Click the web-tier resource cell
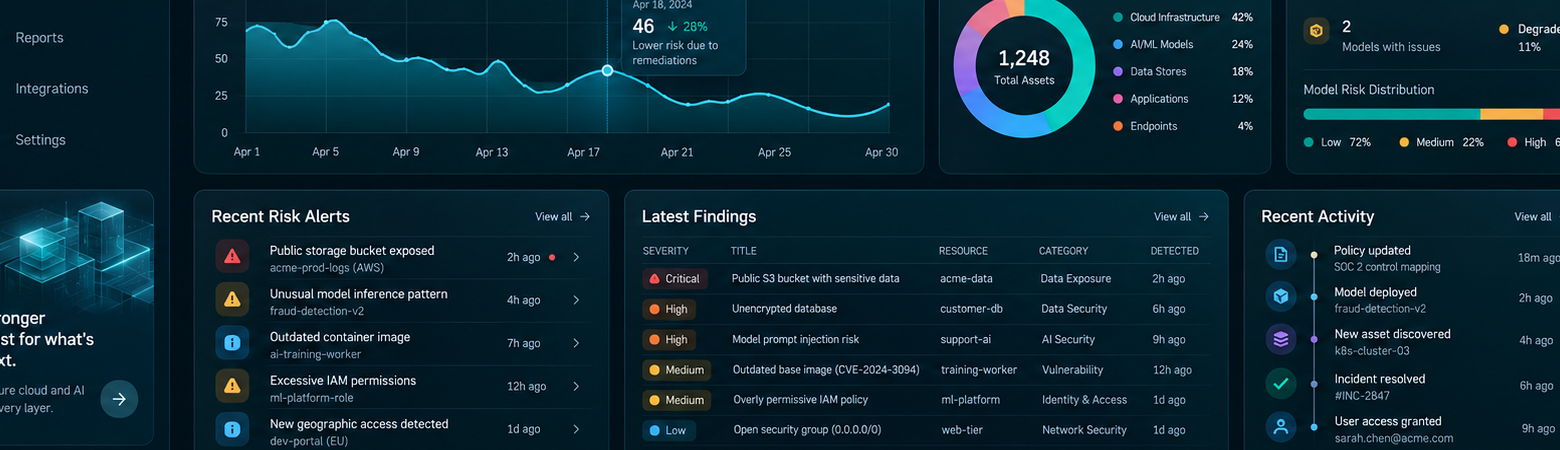The image size is (1560, 450). (x=962, y=430)
